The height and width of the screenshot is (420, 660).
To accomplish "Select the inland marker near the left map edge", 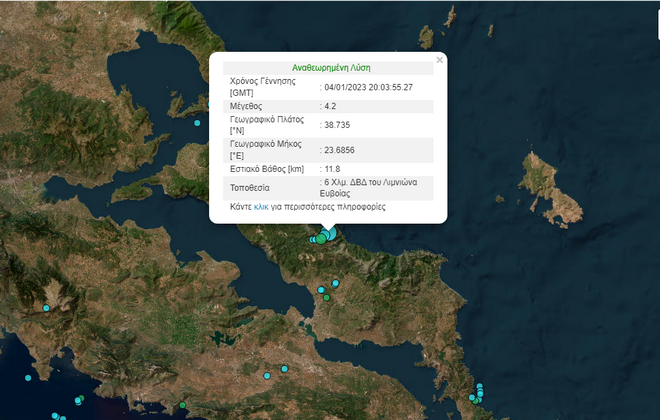I will pyautogui.click(x=46, y=308).
